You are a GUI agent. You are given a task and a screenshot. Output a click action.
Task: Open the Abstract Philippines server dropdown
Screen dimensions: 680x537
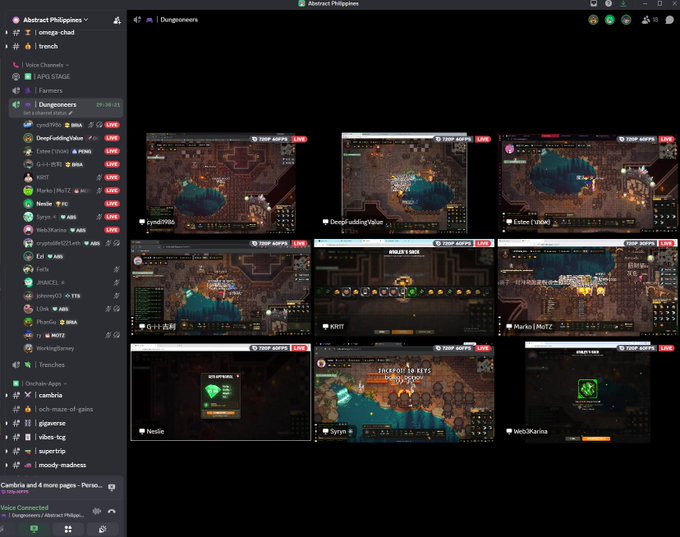click(x=56, y=20)
